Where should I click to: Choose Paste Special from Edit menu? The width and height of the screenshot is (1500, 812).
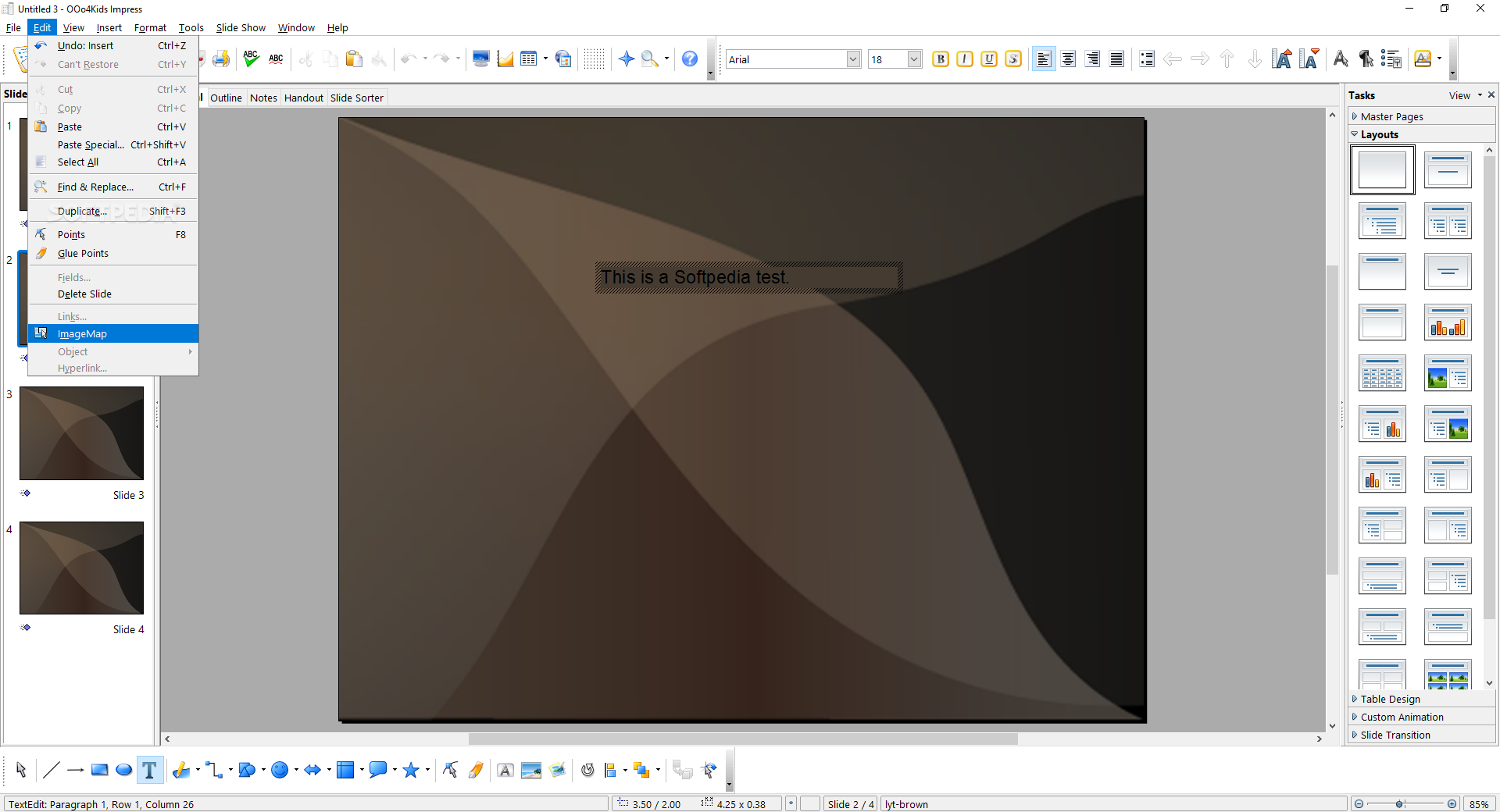113,144
